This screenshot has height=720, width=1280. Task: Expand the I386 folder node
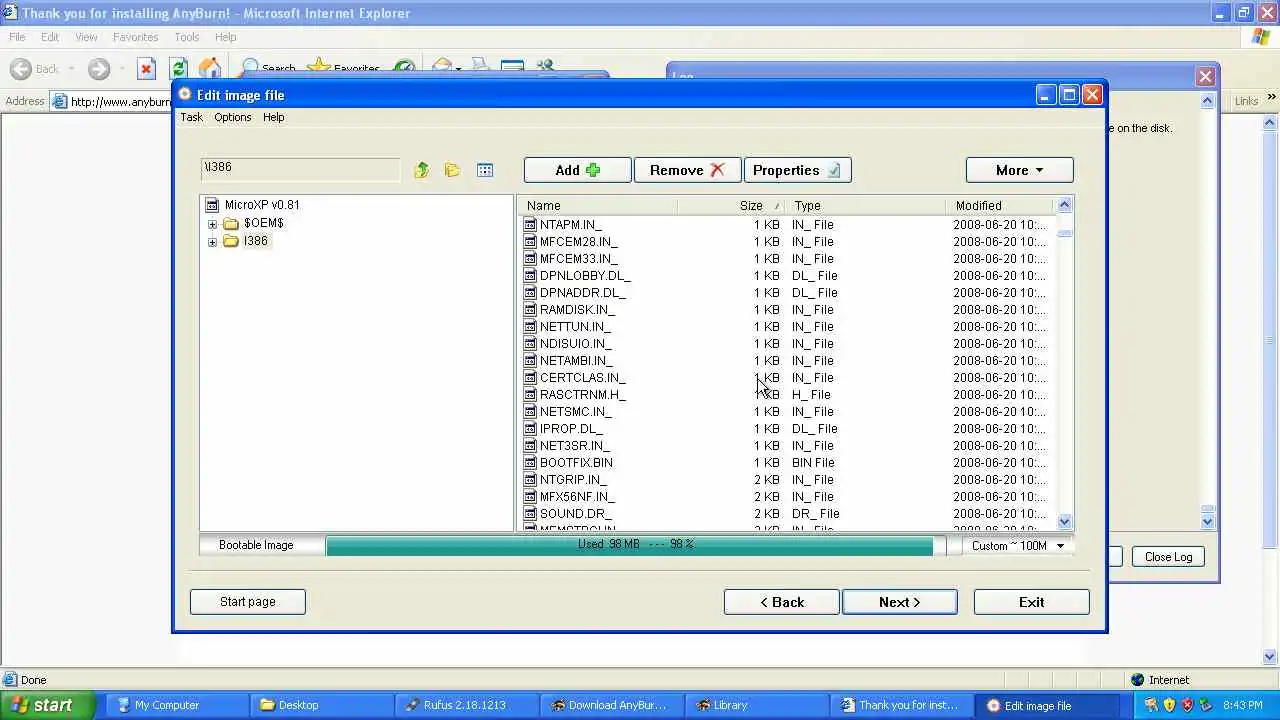[212, 242]
